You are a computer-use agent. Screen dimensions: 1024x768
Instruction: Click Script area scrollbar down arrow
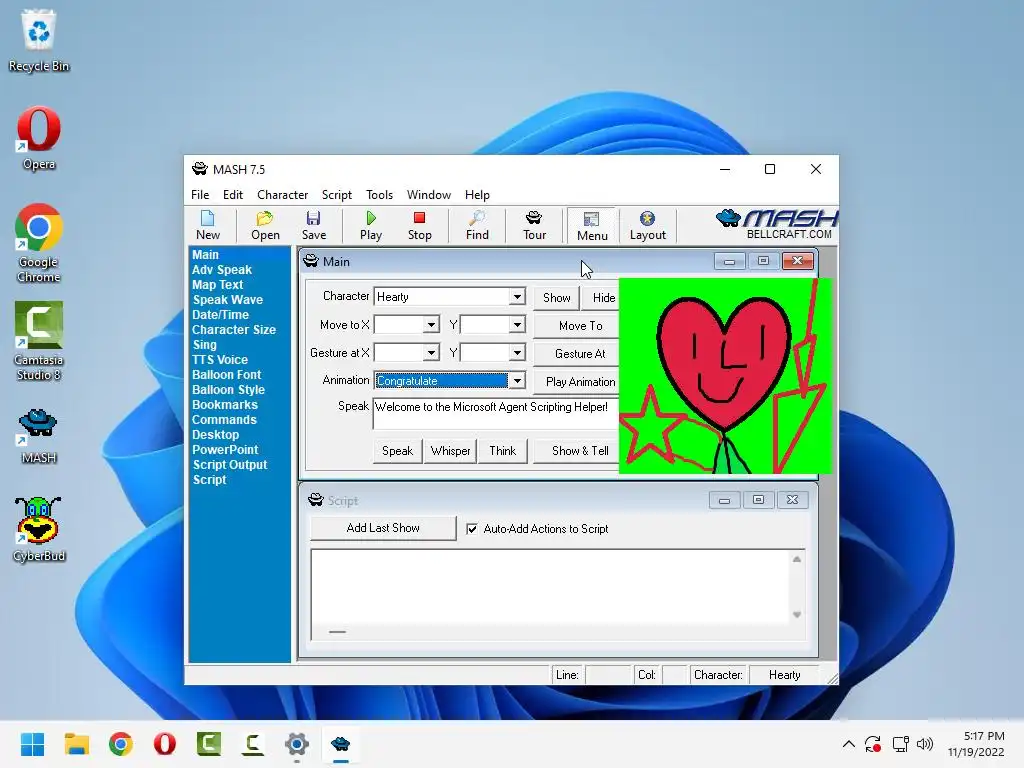(x=797, y=615)
